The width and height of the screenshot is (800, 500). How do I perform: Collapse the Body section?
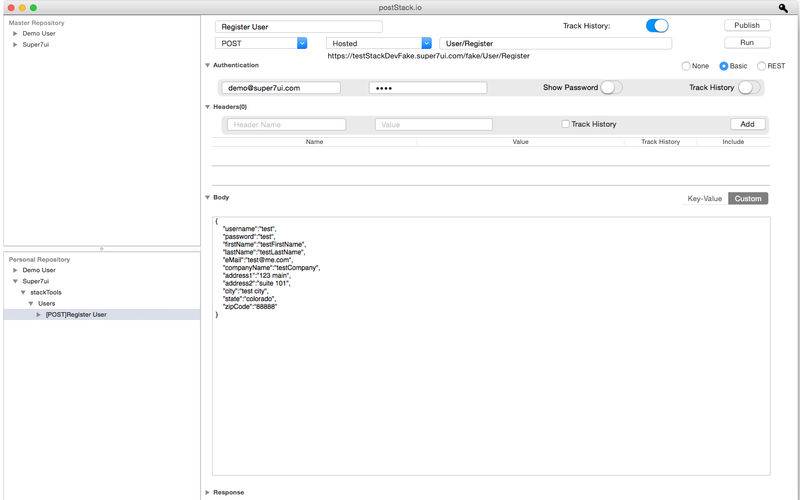pos(208,197)
